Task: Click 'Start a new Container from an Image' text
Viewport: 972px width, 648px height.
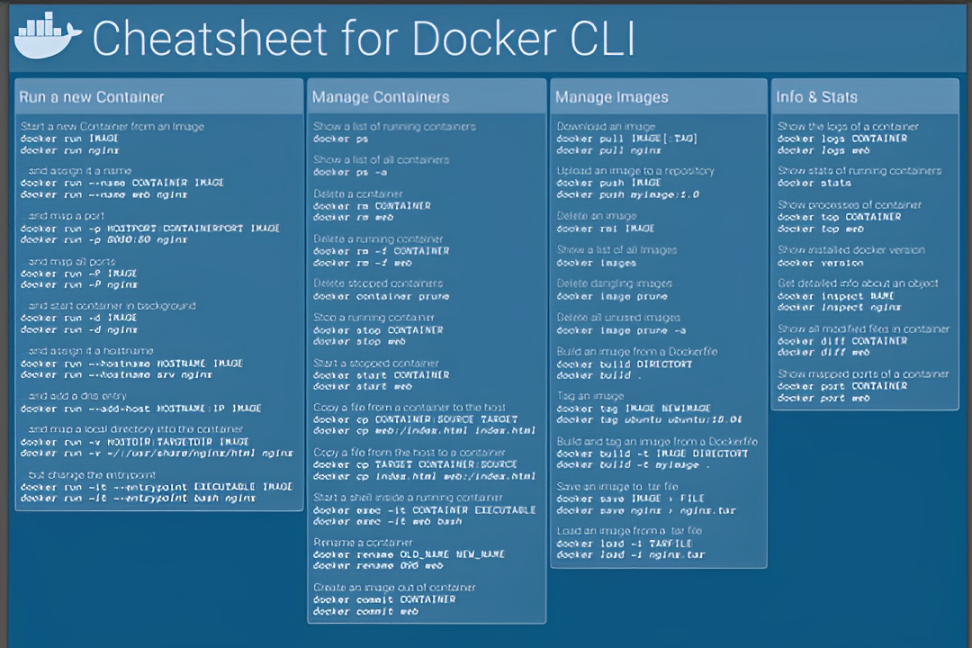Action: [112, 126]
